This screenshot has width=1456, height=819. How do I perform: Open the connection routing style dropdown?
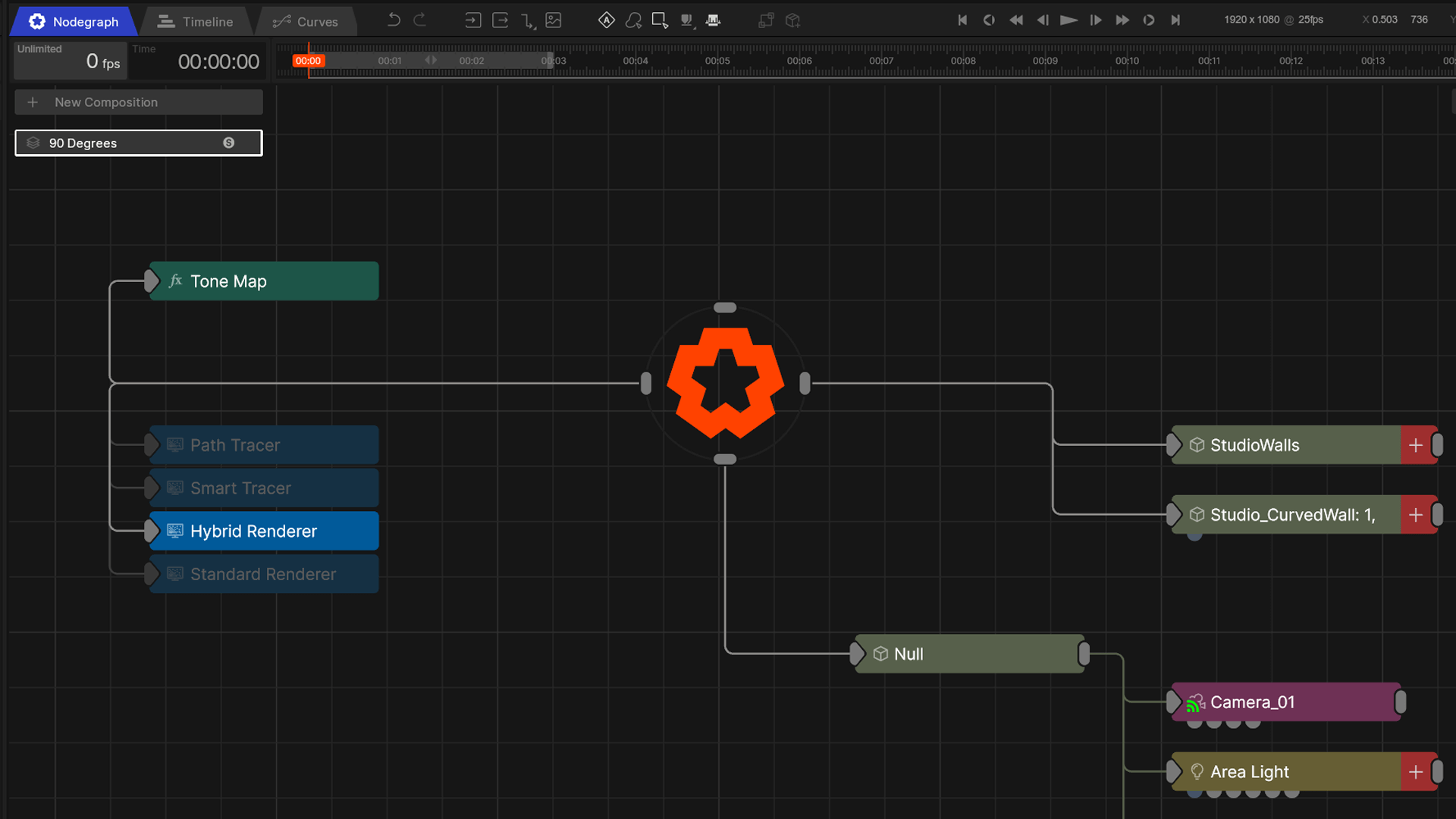point(529,21)
